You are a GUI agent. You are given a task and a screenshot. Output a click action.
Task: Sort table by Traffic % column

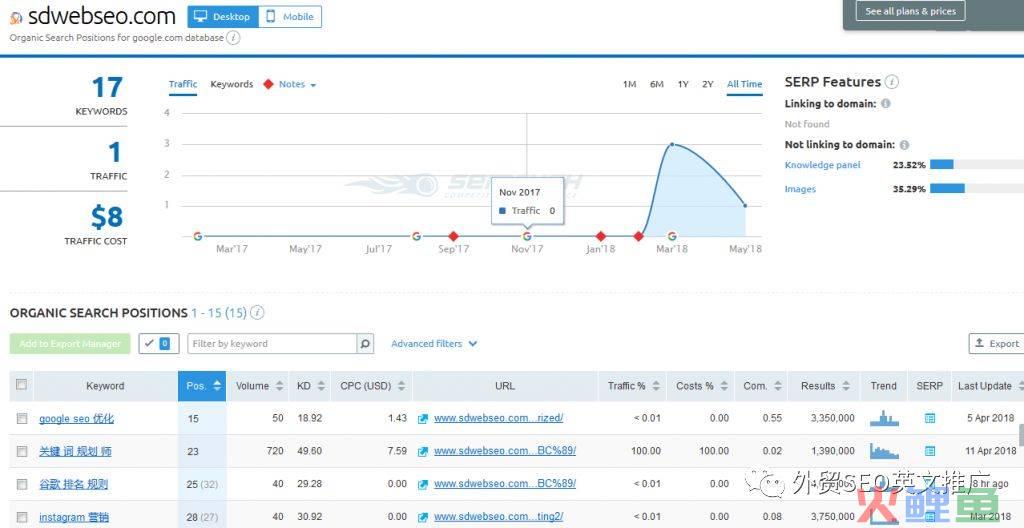point(633,386)
